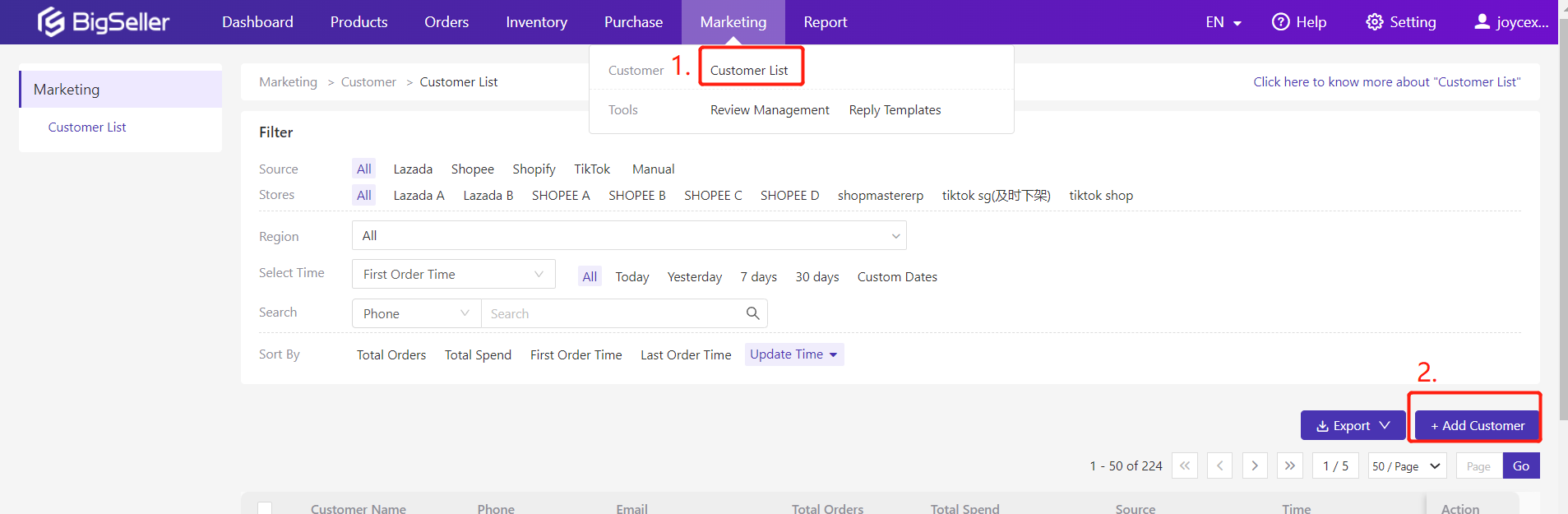Open the Products menu
The height and width of the screenshot is (514, 1568).
358,22
